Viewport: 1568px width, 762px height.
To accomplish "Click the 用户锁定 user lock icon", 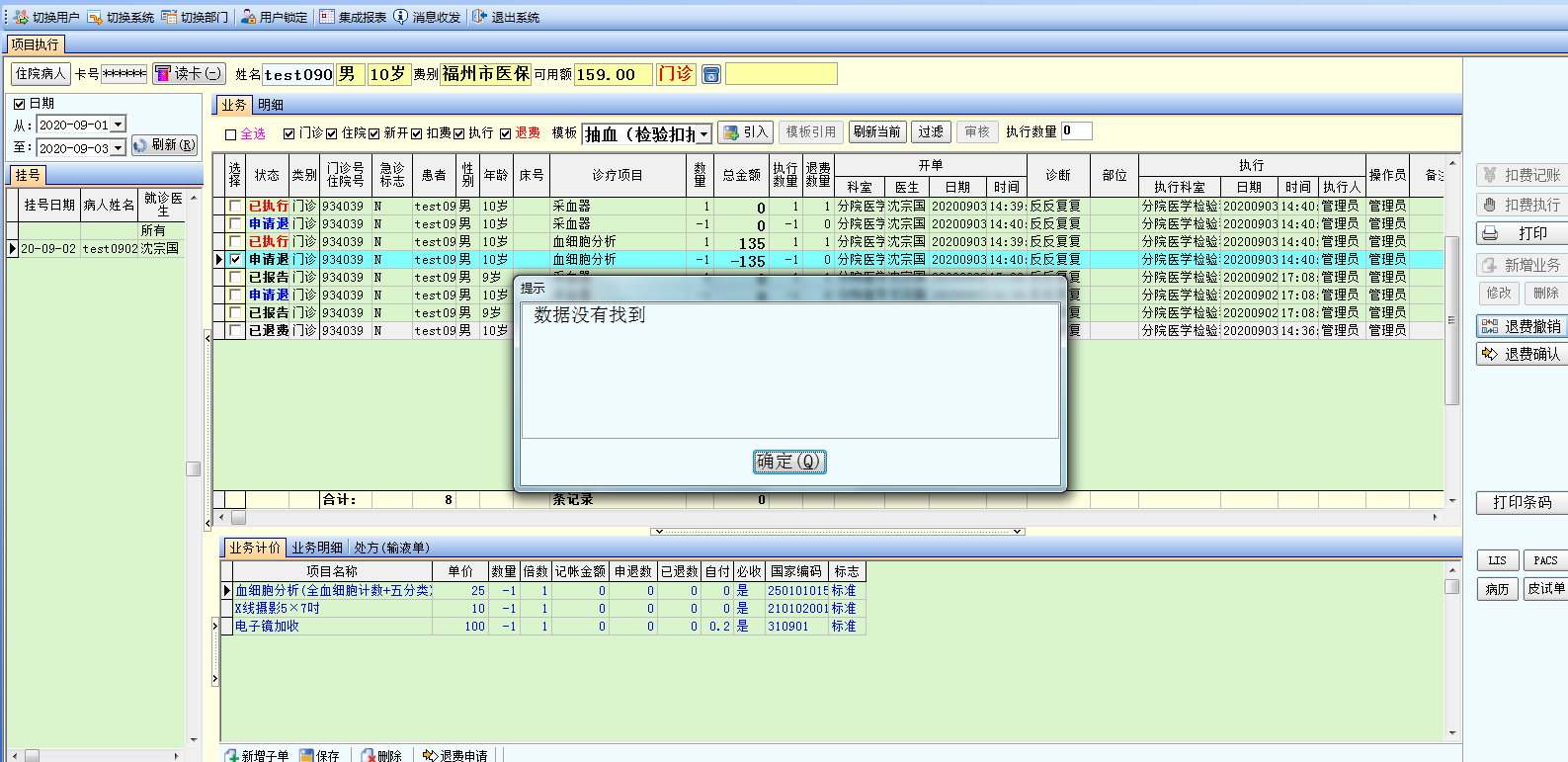I will point(248,17).
